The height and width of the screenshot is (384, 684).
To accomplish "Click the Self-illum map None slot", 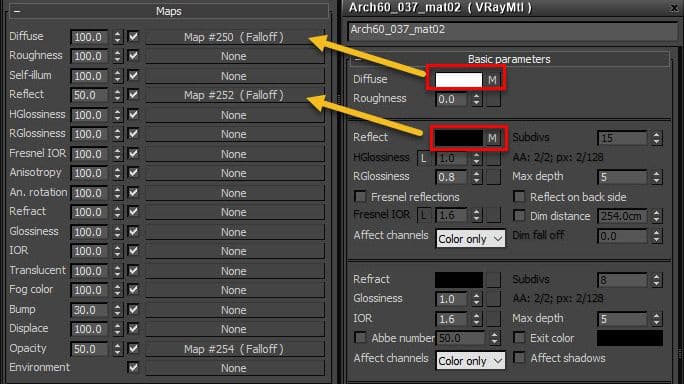I will click(x=235, y=76).
